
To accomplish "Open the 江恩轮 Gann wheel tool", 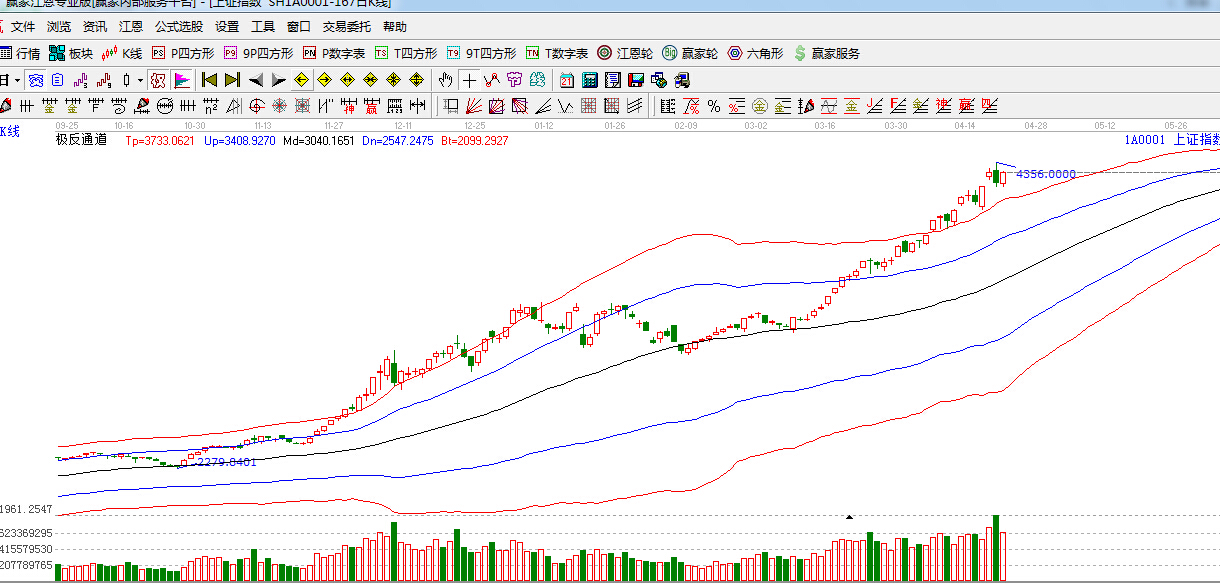I will pos(626,53).
